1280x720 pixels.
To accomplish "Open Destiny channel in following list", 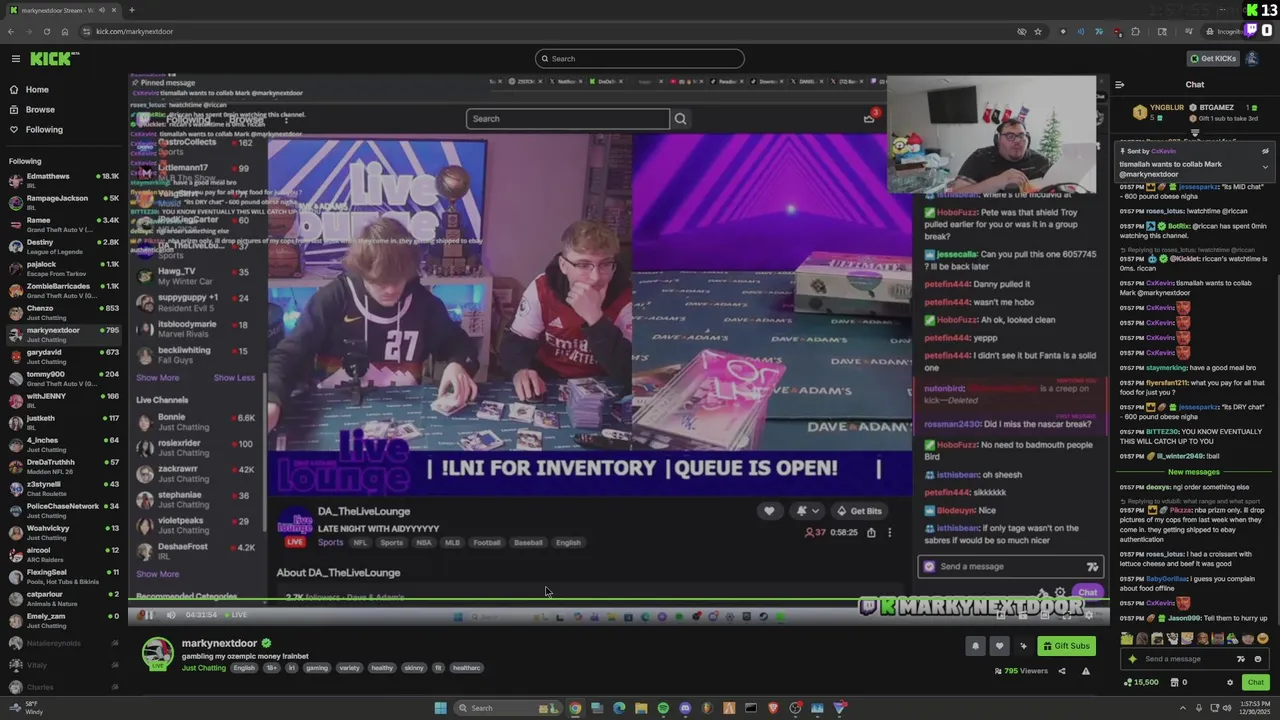I will point(63,245).
